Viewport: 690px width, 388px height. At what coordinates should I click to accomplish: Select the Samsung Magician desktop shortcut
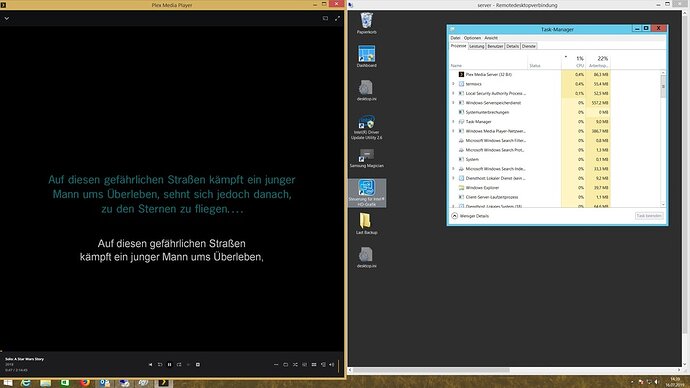367,158
